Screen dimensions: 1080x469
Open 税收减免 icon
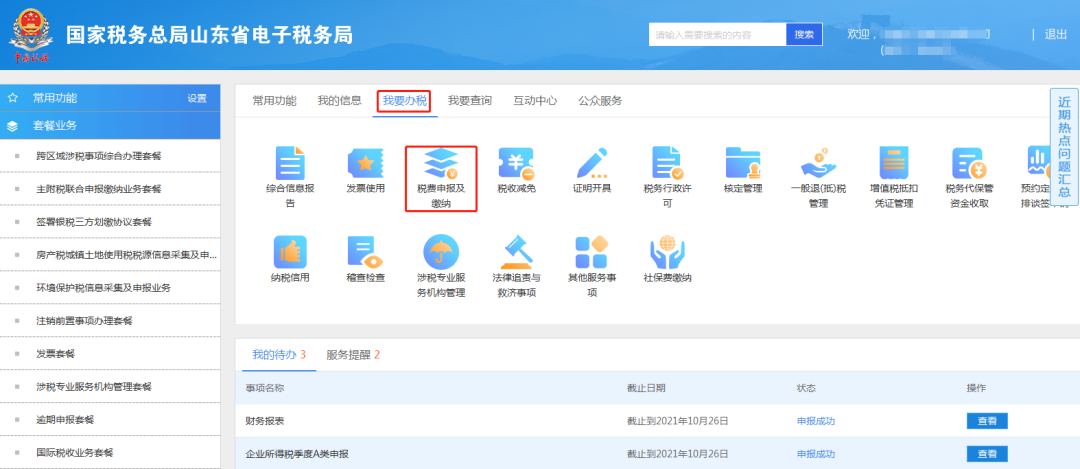pos(517,164)
